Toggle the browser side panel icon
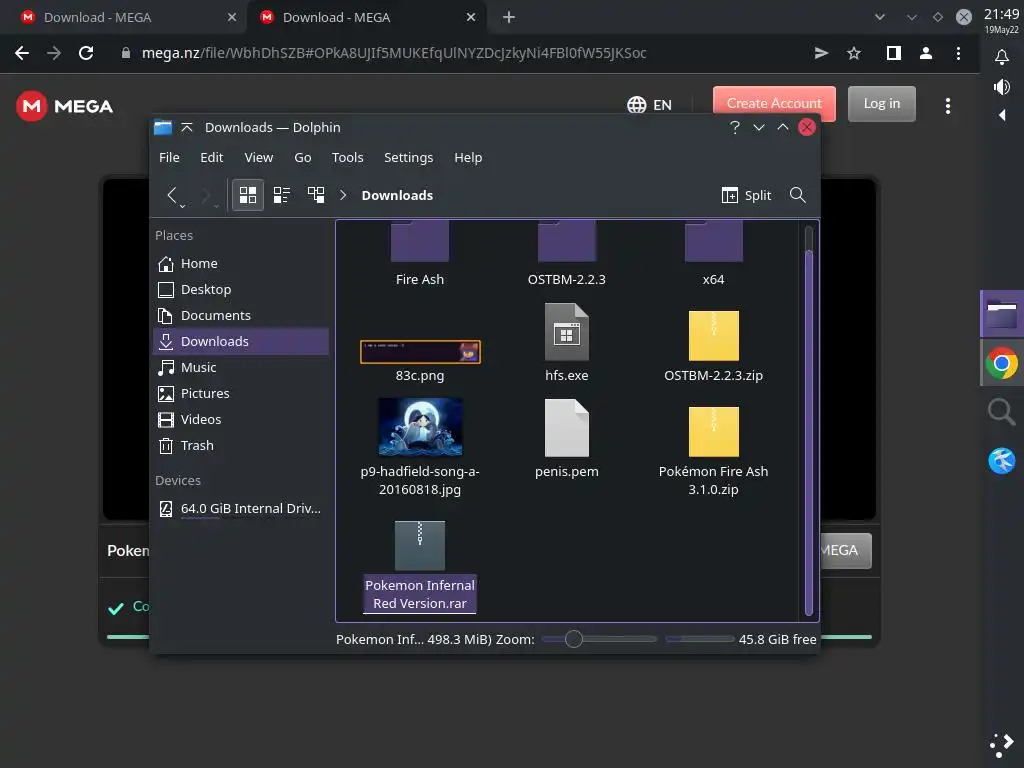 (893, 53)
